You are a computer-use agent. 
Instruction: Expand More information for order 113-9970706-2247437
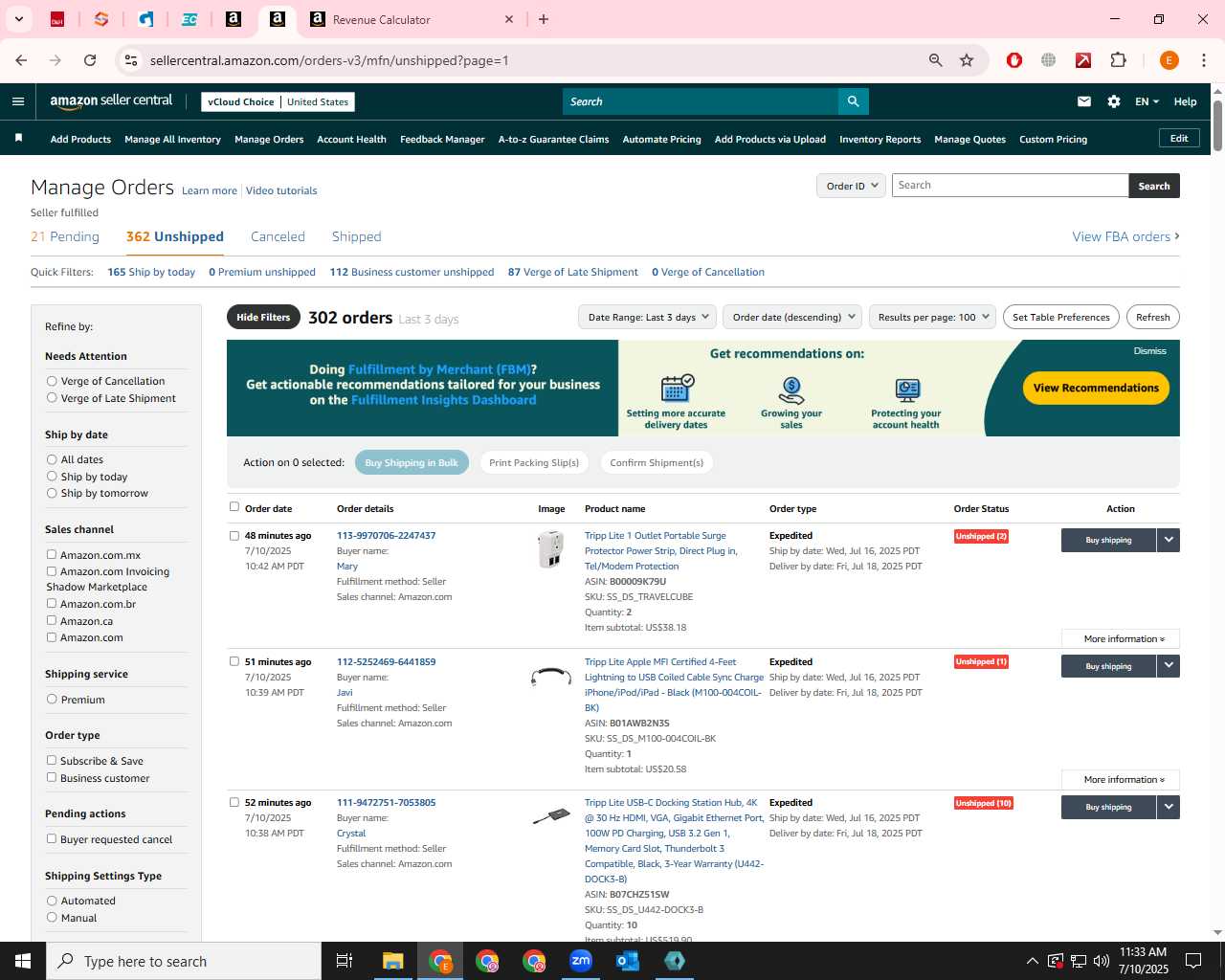(1121, 638)
